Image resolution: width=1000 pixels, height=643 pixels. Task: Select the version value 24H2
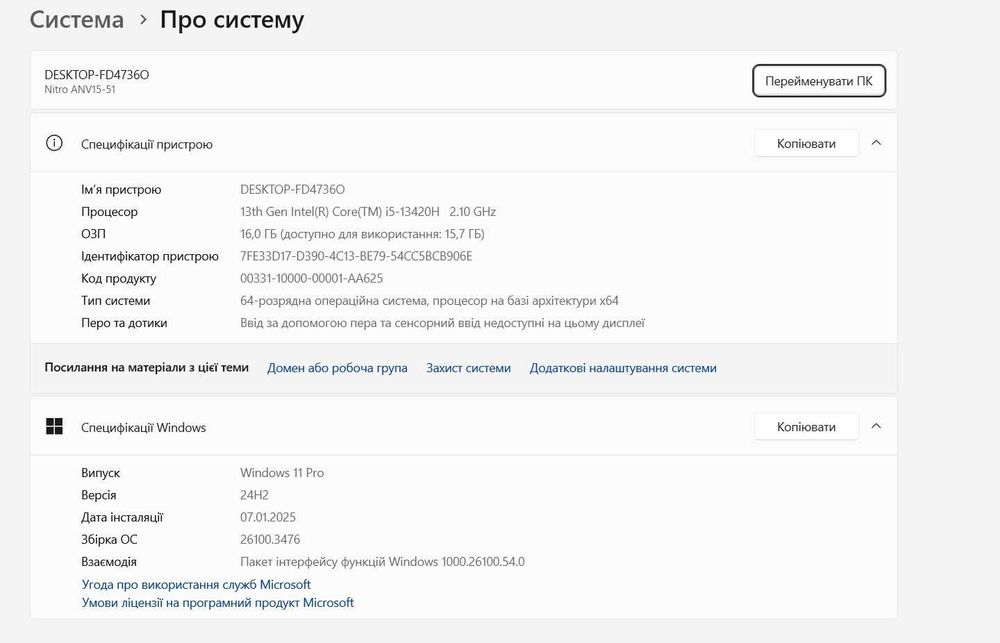pos(254,495)
